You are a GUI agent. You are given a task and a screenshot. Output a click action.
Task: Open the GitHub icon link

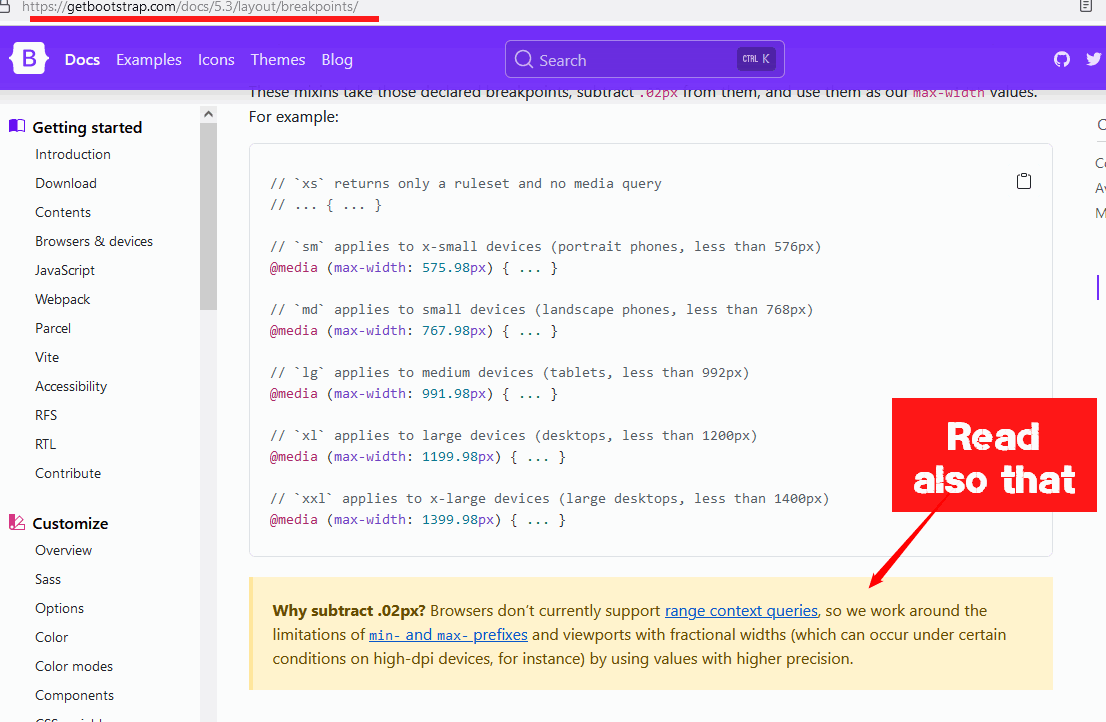pyautogui.click(x=1062, y=59)
